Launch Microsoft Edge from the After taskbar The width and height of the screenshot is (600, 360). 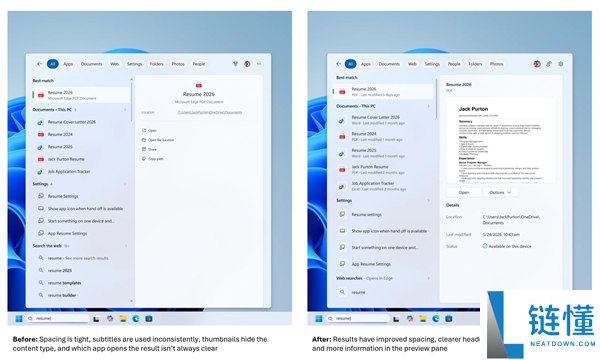point(436,319)
